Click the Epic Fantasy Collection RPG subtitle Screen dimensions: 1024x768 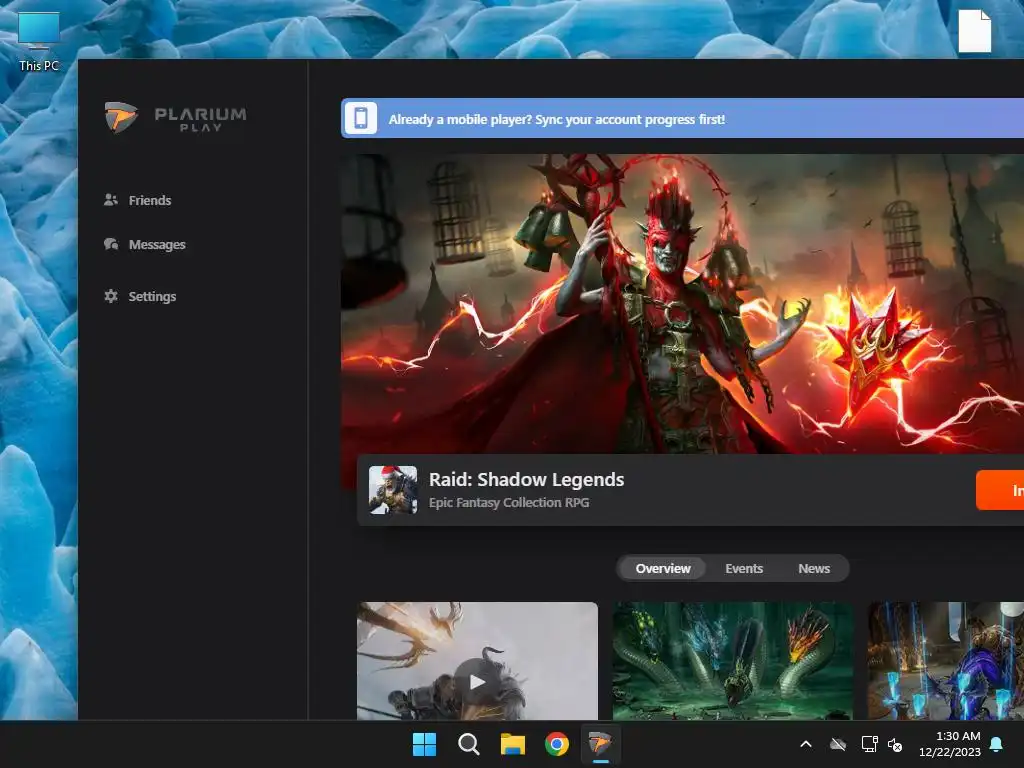pyautogui.click(x=509, y=502)
